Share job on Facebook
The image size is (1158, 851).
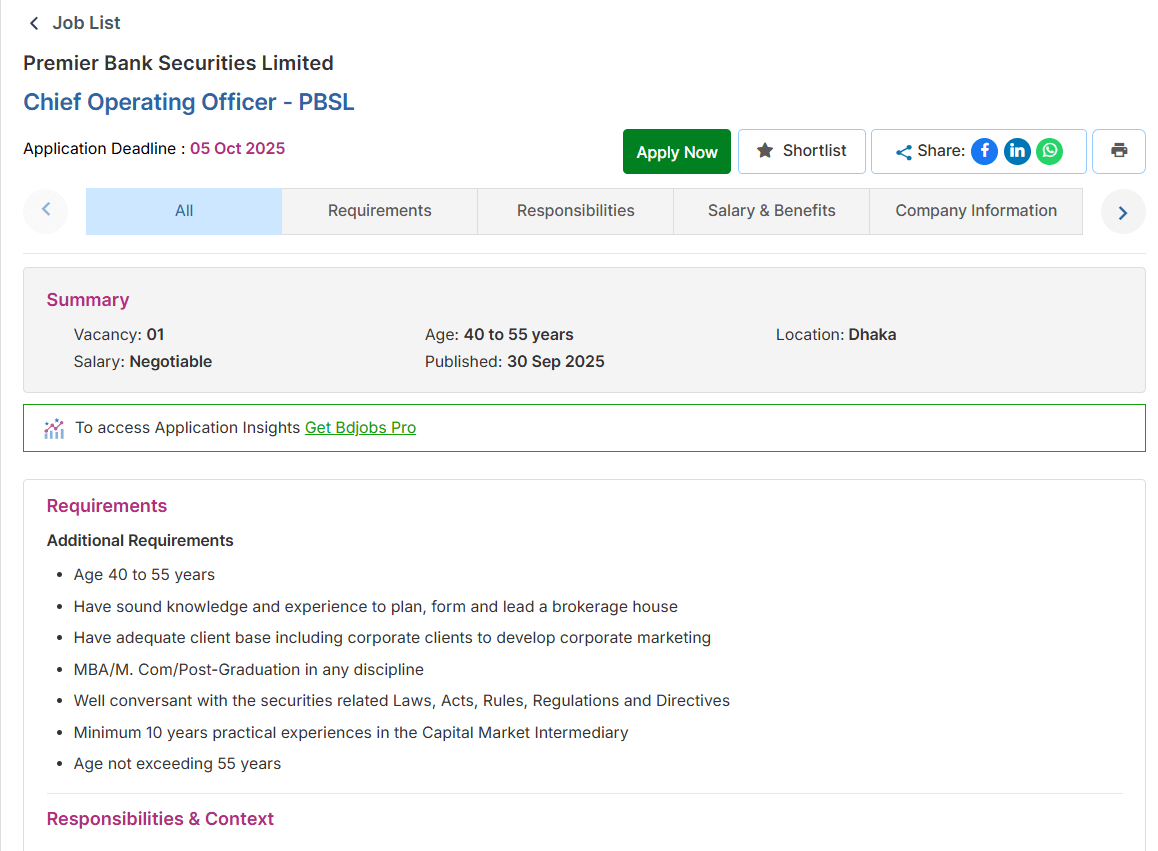(984, 151)
